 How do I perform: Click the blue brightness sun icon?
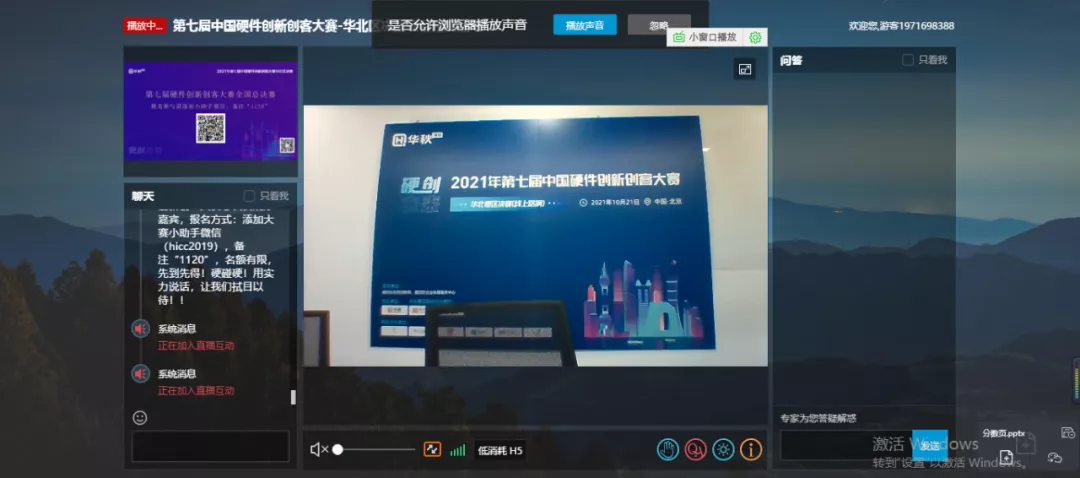(723, 450)
